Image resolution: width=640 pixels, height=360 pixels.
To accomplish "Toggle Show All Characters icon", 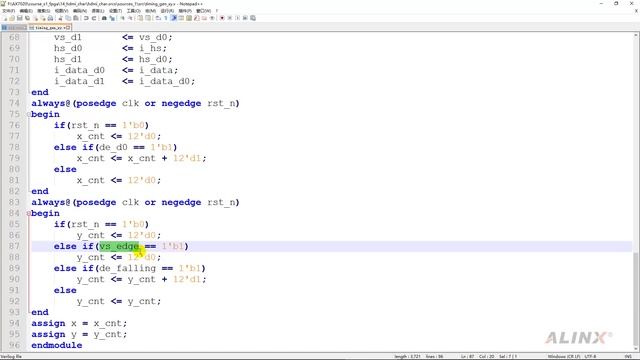I will coord(166,18).
